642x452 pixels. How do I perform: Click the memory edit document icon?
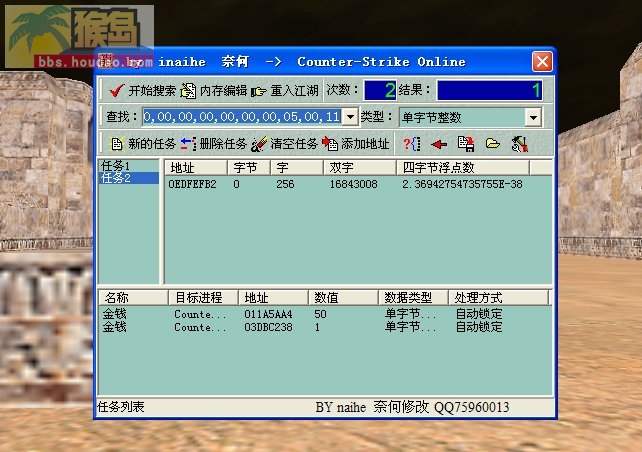188,90
